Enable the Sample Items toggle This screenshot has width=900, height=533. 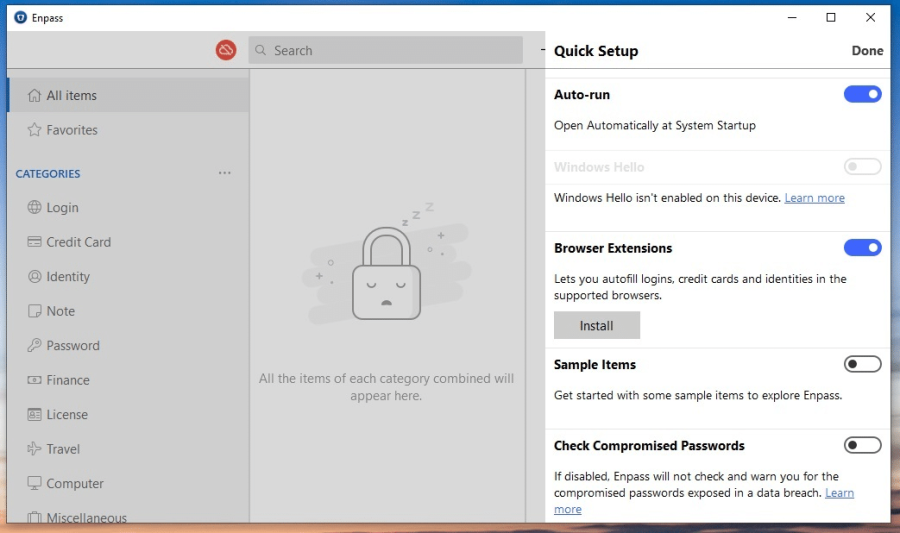[x=862, y=364]
